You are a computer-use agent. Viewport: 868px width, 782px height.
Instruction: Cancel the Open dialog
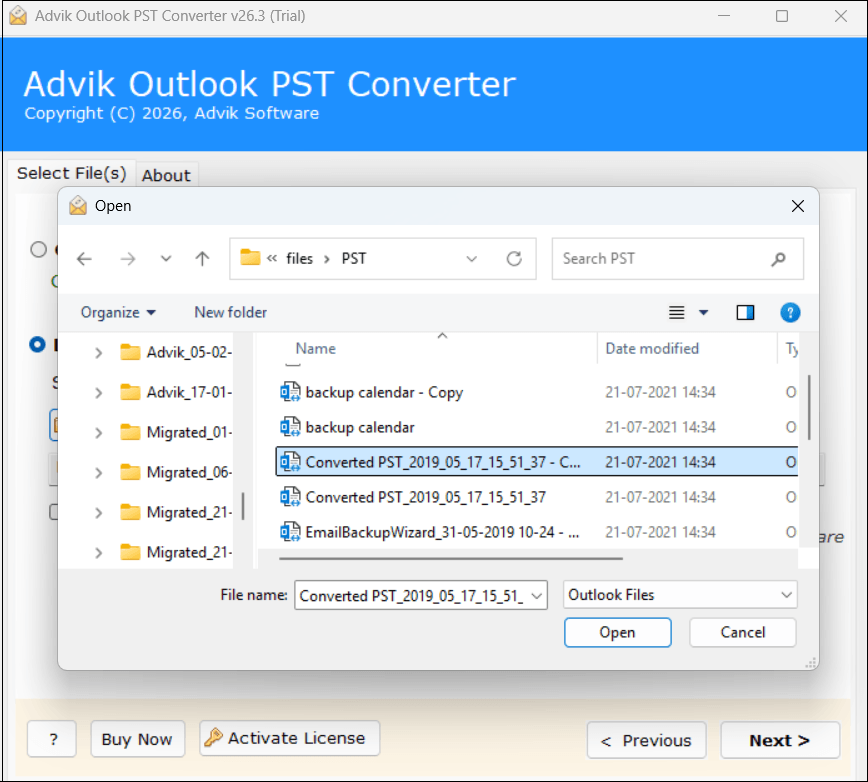pyautogui.click(x=742, y=633)
